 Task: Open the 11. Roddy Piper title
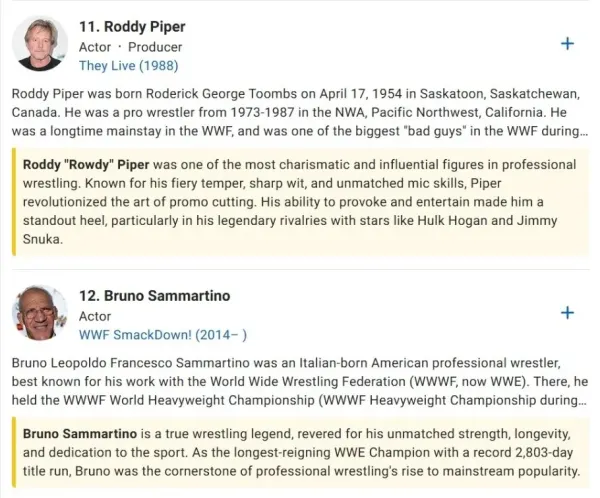click(x=132, y=26)
